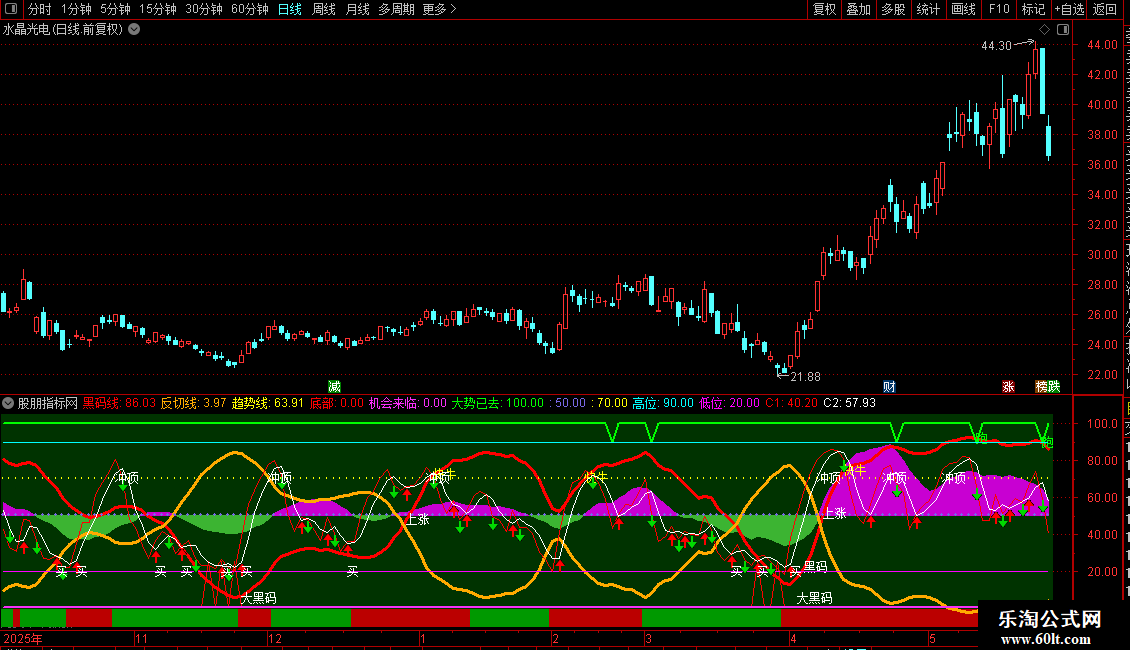Select the 15分钟 period tab
1130x650 pixels.
pyautogui.click(x=158, y=9)
